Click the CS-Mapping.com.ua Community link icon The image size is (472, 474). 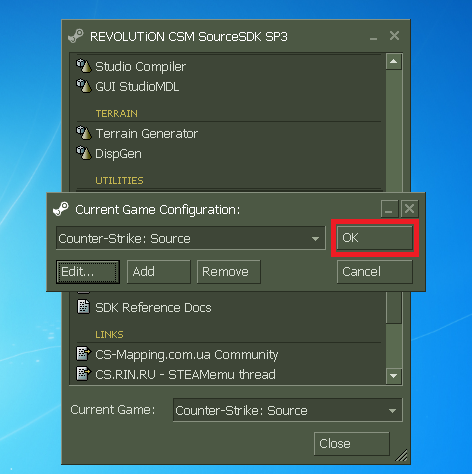(x=83, y=354)
